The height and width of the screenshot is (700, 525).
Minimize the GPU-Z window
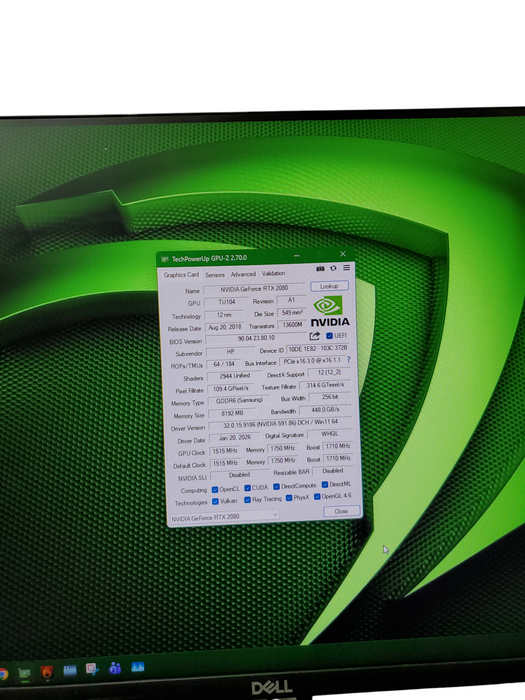click(296, 256)
